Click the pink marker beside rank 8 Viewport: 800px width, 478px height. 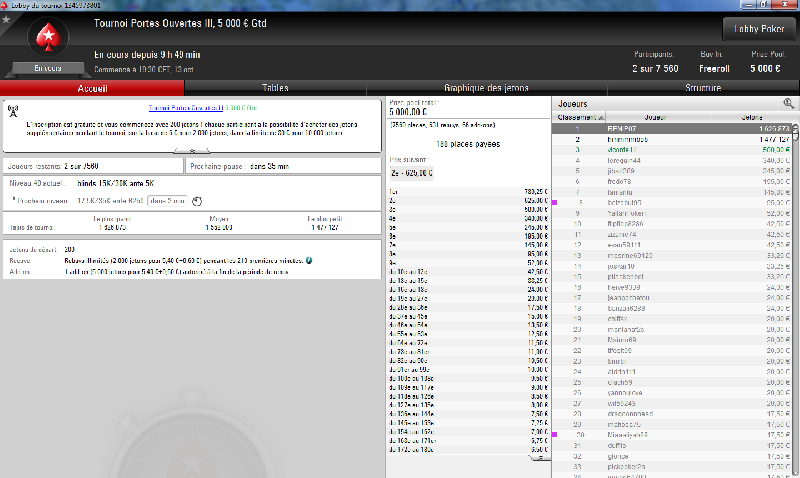coord(555,203)
